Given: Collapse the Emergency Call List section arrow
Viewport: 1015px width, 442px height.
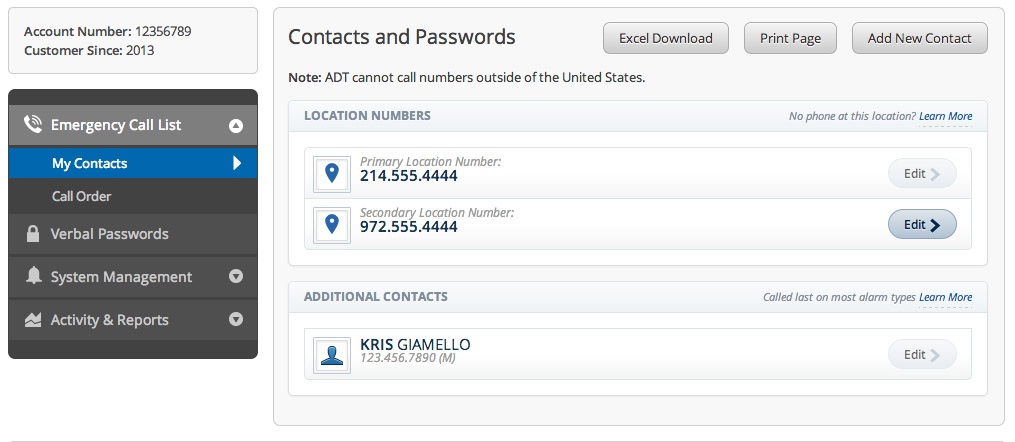Looking at the screenshot, I should coord(236,126).
